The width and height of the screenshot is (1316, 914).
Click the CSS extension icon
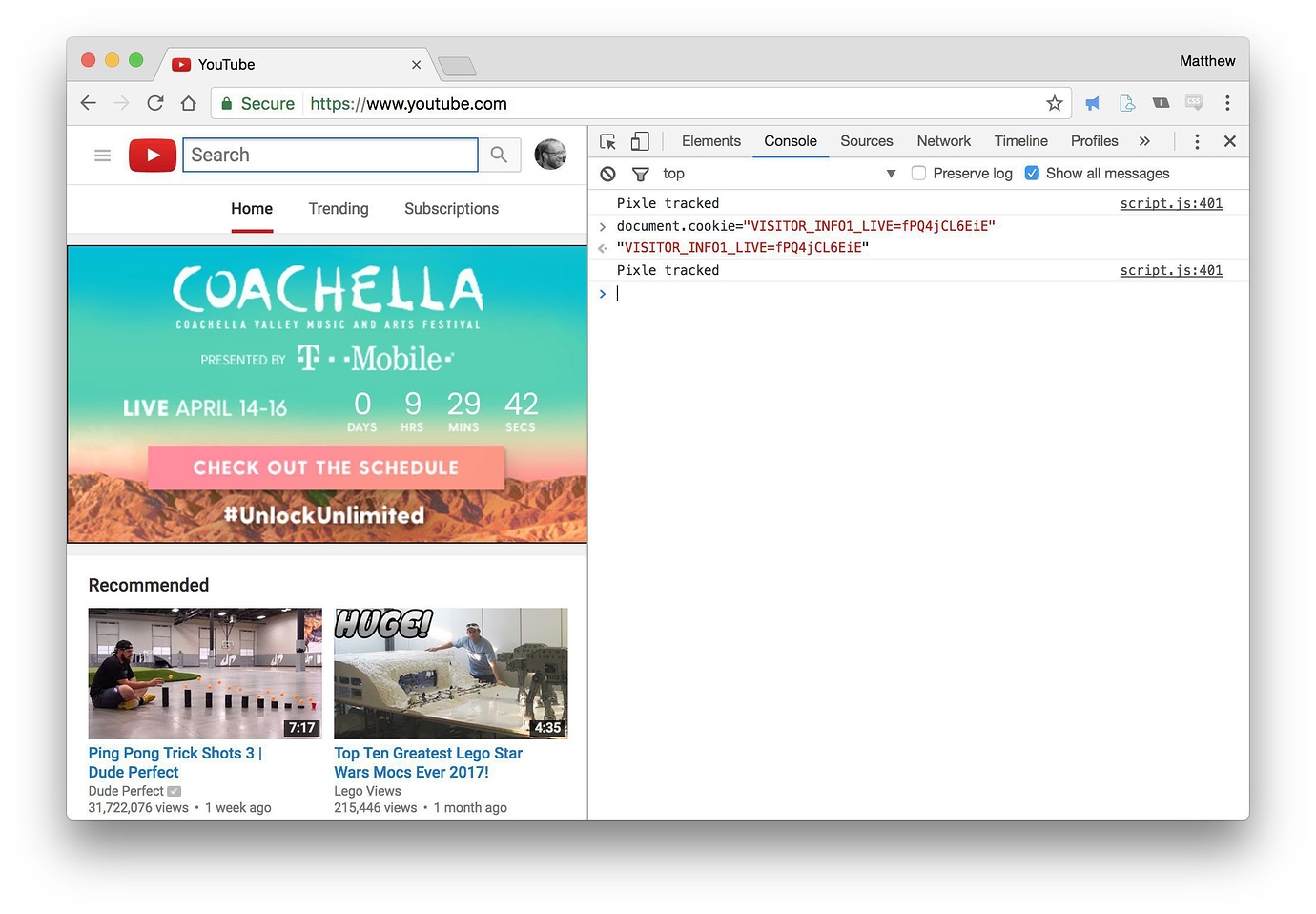[x=1194, y=102]
